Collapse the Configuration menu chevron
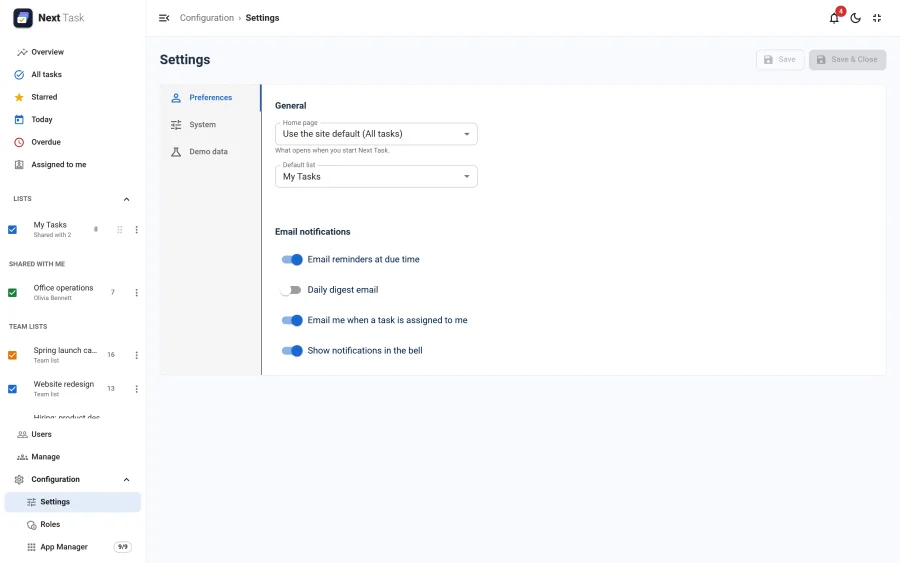900x563 pixels. point(126,480)
